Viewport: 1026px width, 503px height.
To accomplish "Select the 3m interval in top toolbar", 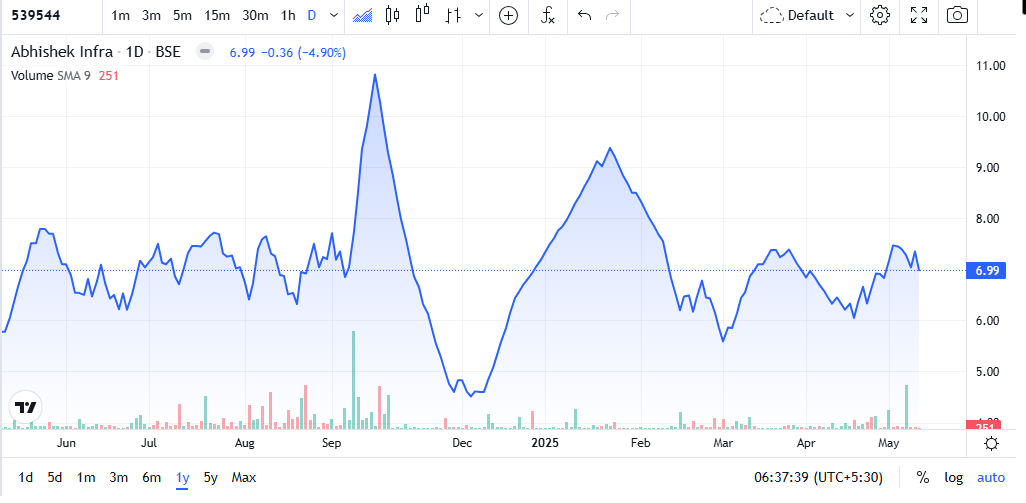I will (151, 16).
